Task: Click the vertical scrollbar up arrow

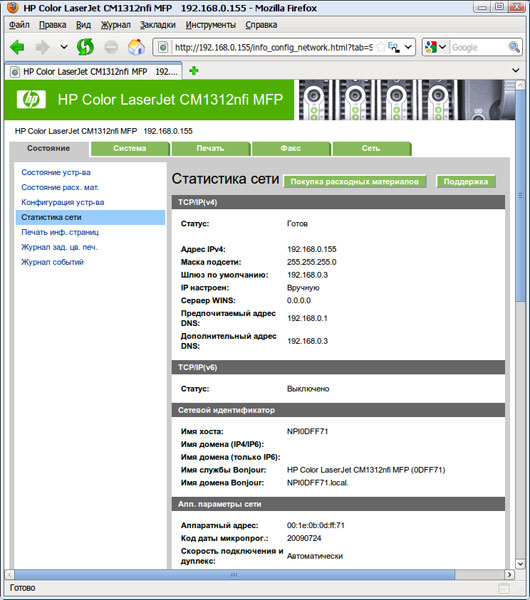Action: point(520,85)
